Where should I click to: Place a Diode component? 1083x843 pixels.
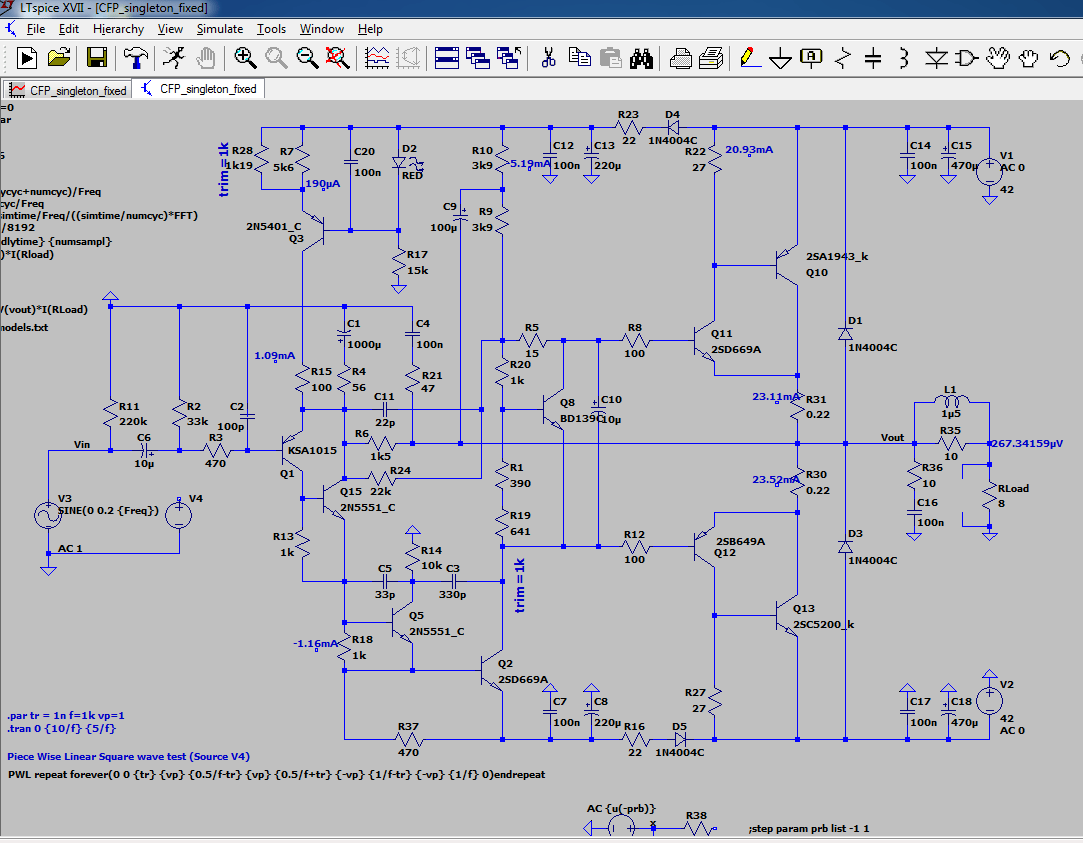pyautogui.click(x=937, y=59)
